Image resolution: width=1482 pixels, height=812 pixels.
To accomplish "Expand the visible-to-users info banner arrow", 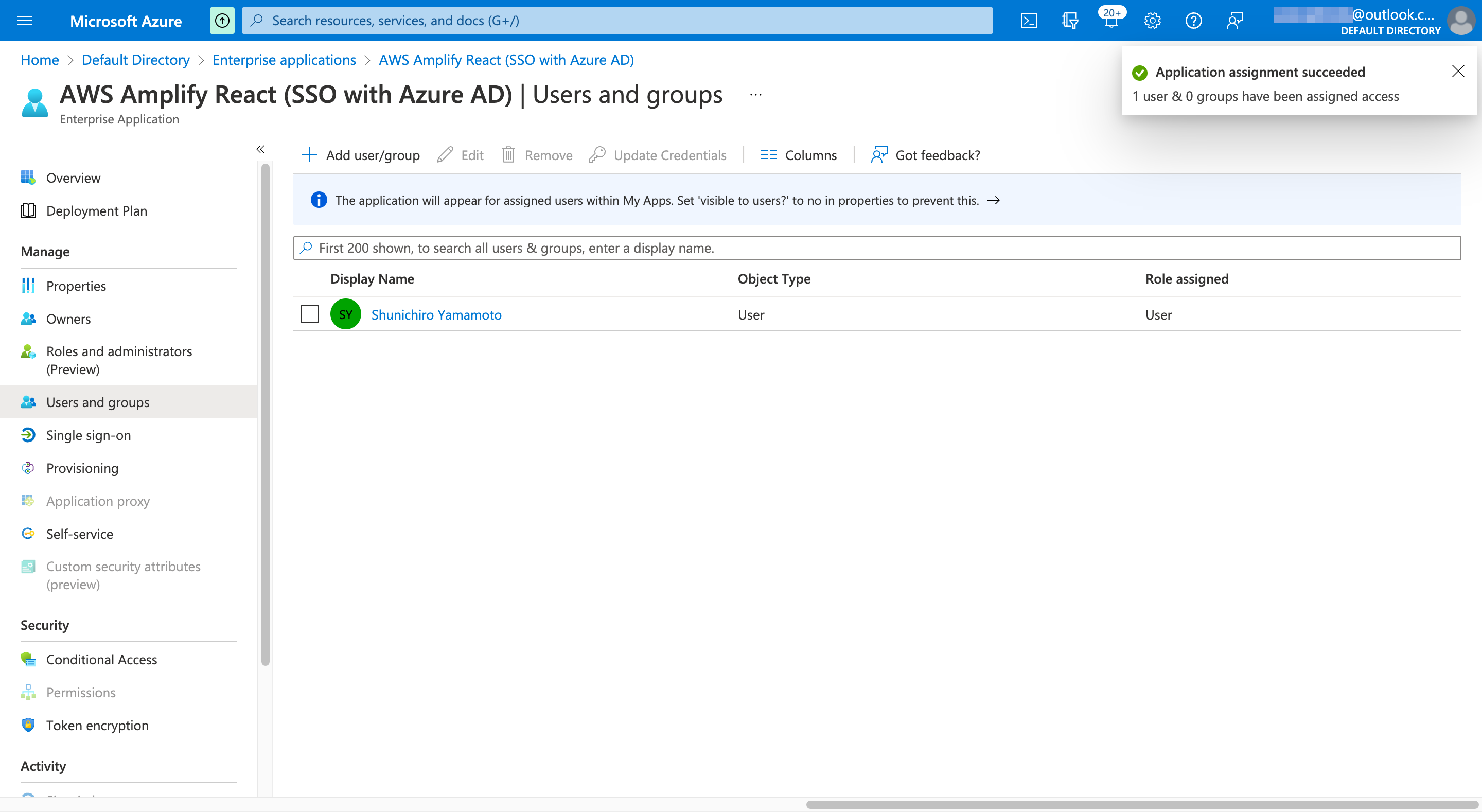I will point(994,200).
